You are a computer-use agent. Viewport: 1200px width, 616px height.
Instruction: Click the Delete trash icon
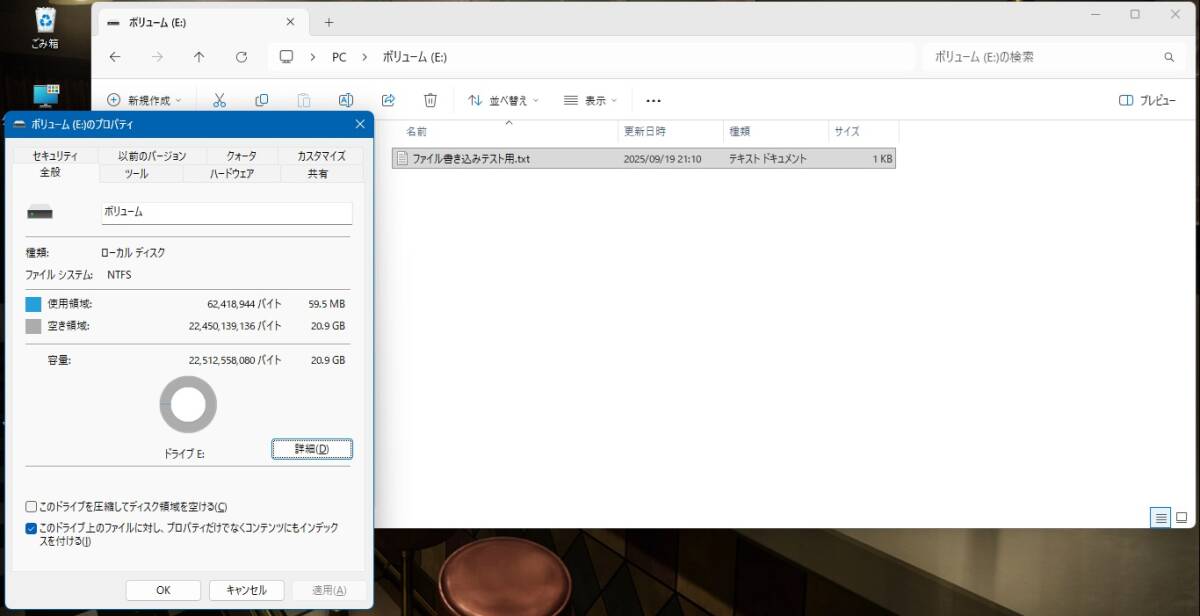tap(430, 100)
